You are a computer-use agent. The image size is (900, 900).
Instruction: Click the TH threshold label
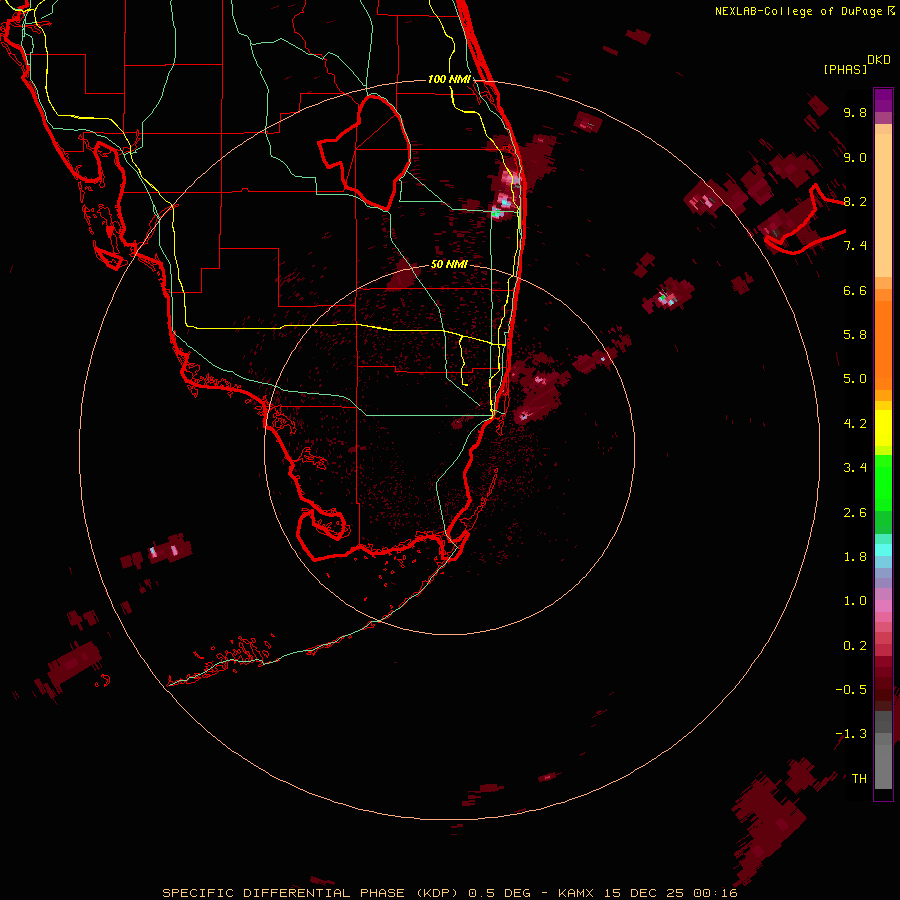(859, 779)
